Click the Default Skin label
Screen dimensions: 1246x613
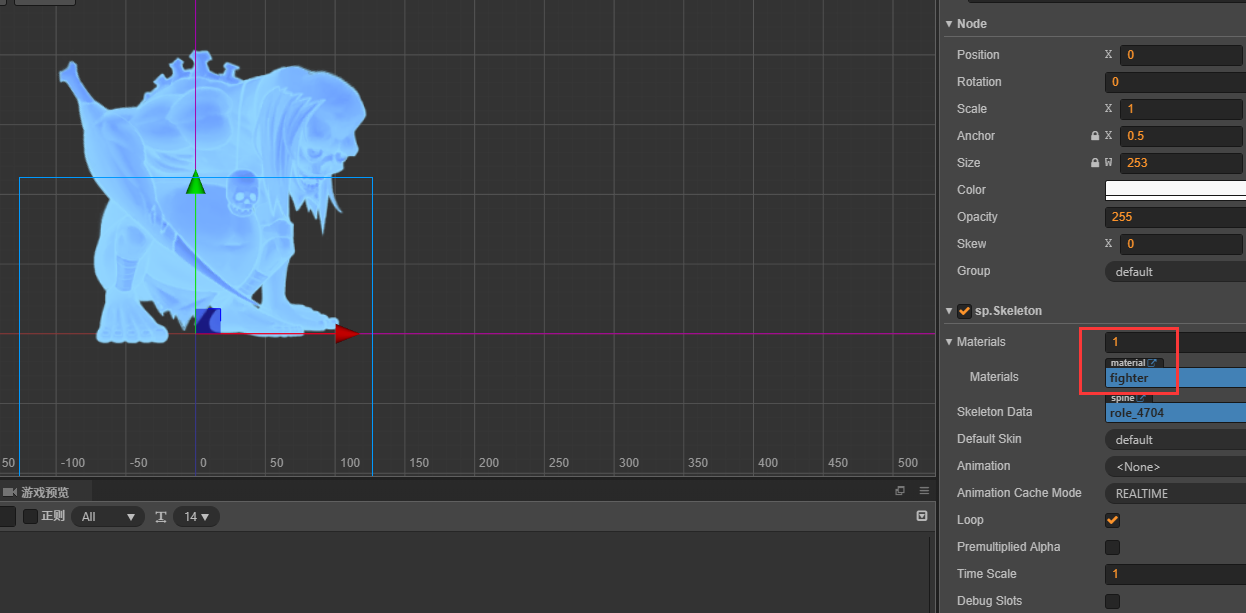tap(989, 439)
